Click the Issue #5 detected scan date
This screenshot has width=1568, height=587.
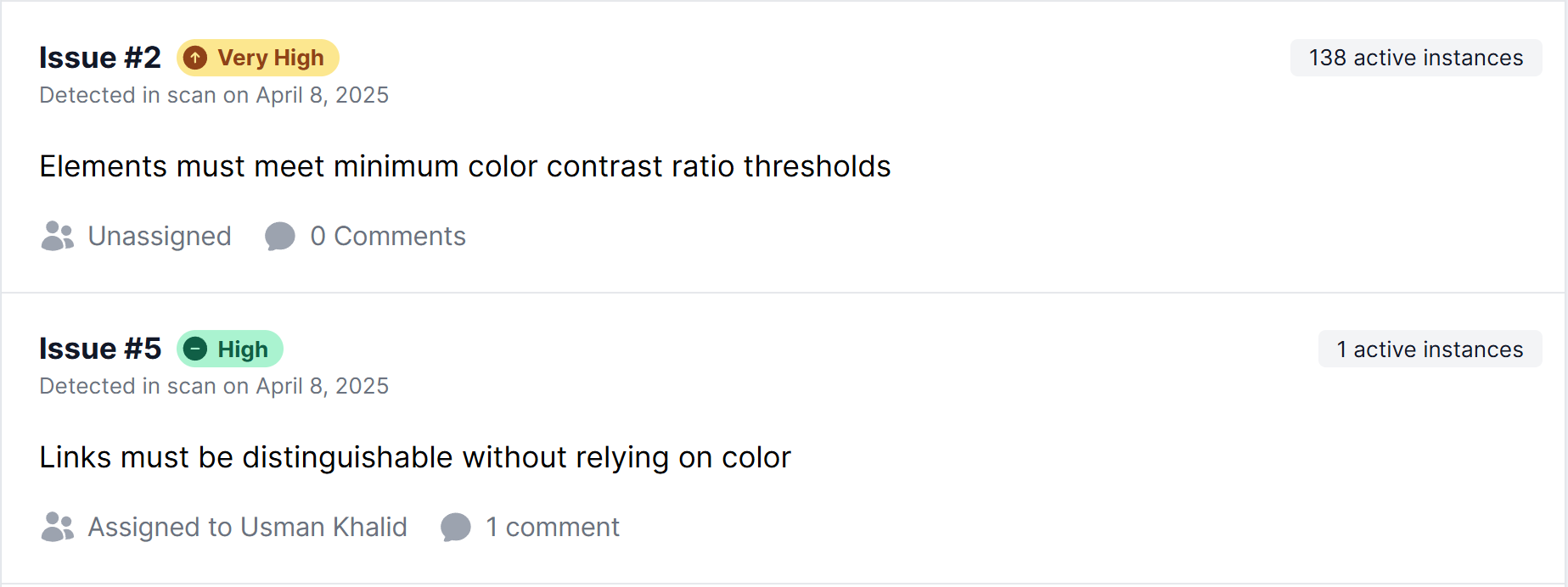(214, 386)
